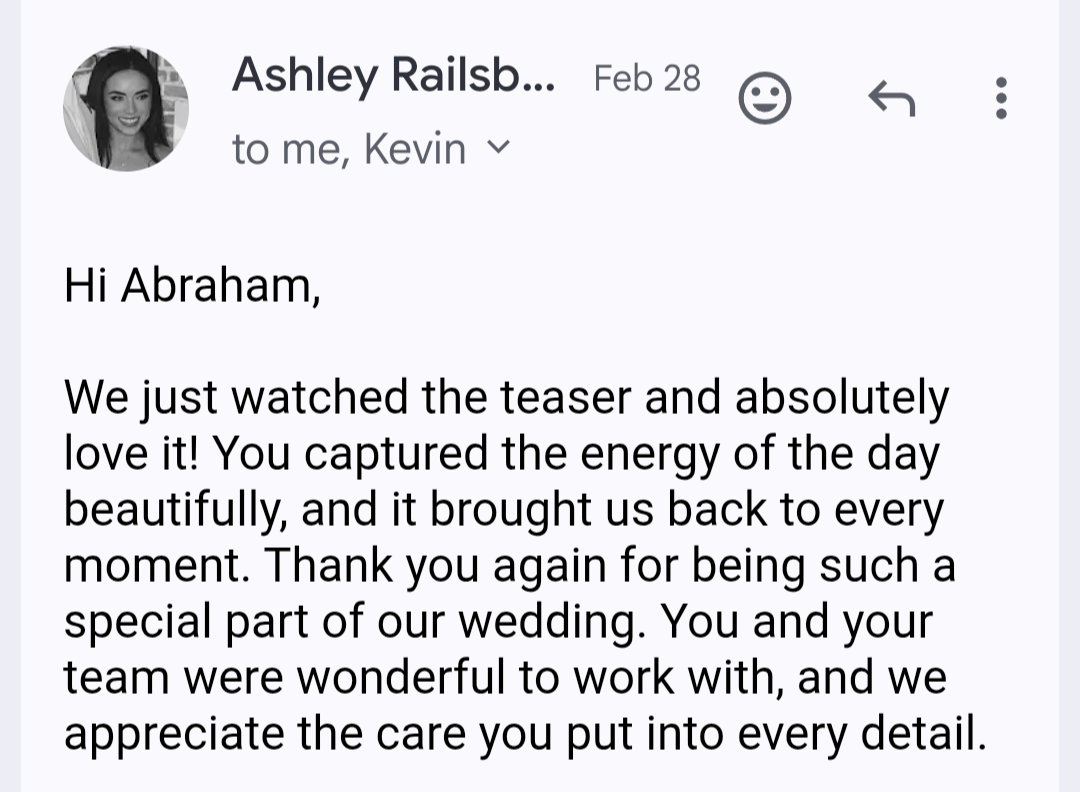Open the three-dot more options menu
The width and height of the screenshot is (1080, 792).
coord(1001,98)
